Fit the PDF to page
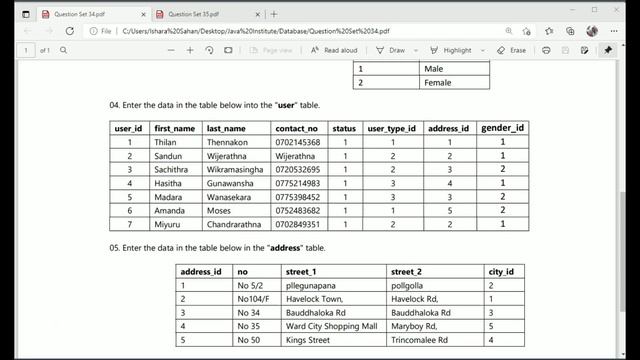 coord(228,50)
